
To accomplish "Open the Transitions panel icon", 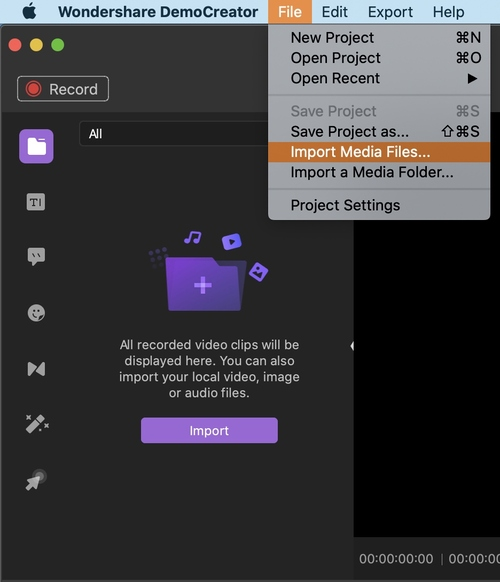I will point(36,369).
